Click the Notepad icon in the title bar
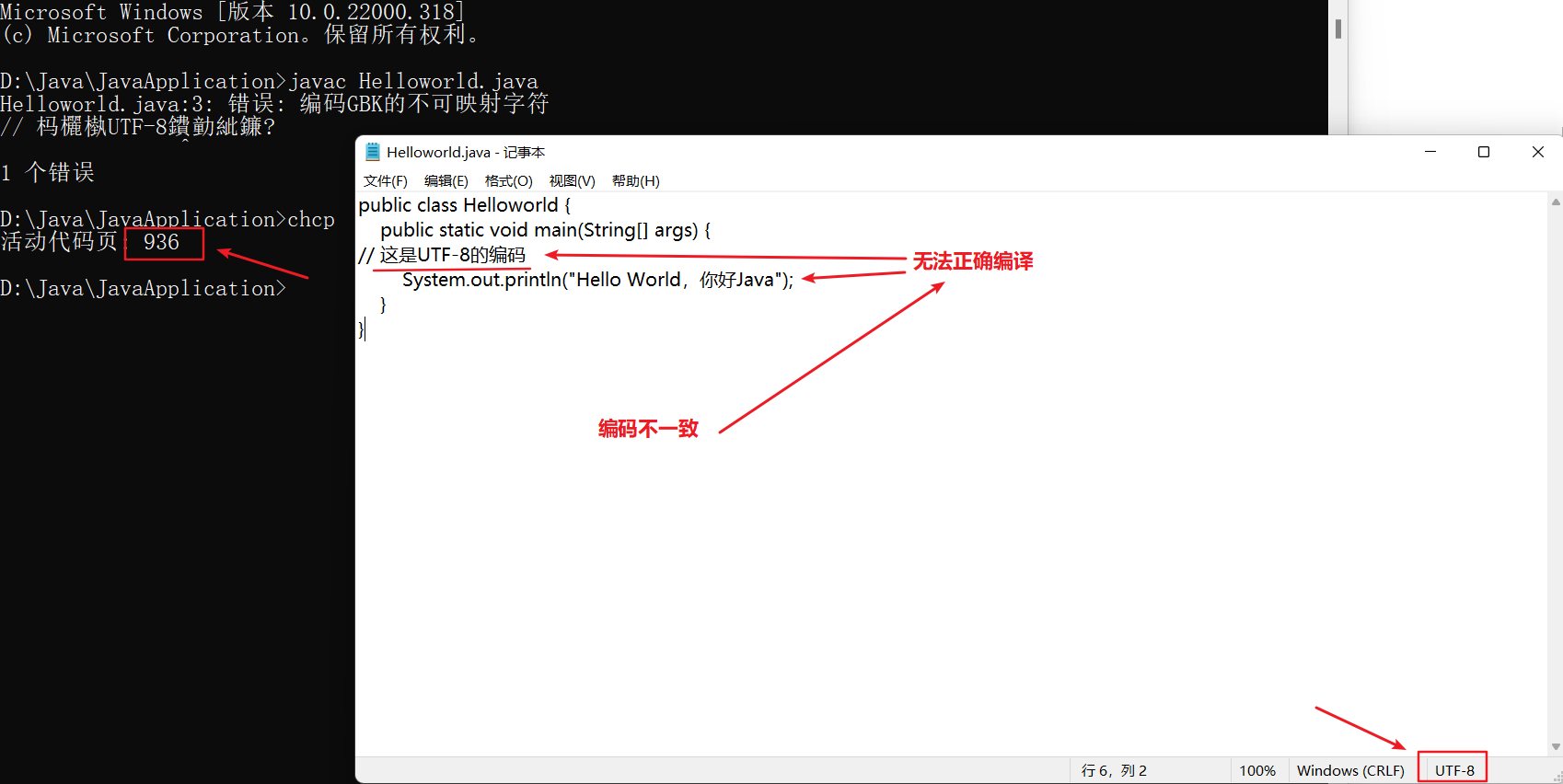The height and width of the screenshot is (784, 1563). pos(373,152)
